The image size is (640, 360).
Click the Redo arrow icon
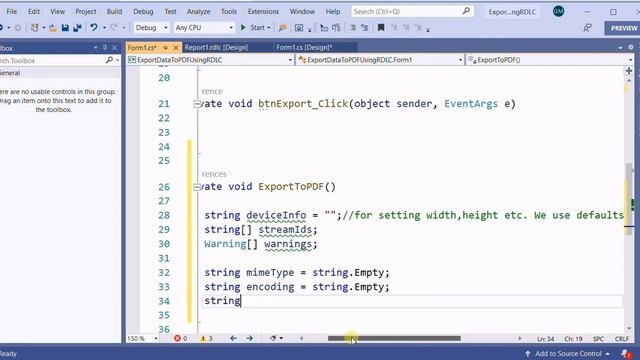click(x=113, y=27)
